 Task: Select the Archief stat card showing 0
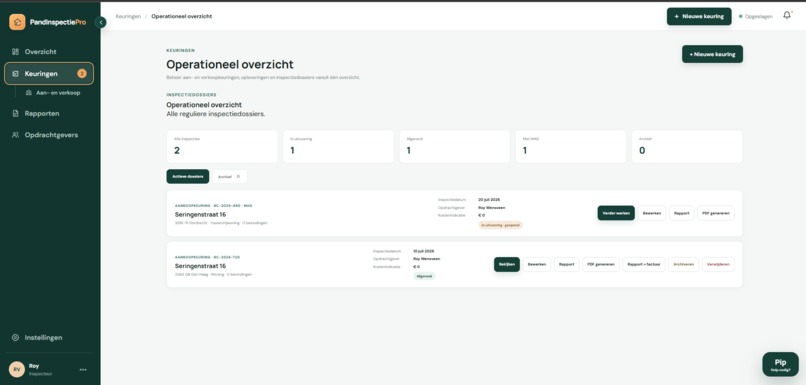point(687,146)
